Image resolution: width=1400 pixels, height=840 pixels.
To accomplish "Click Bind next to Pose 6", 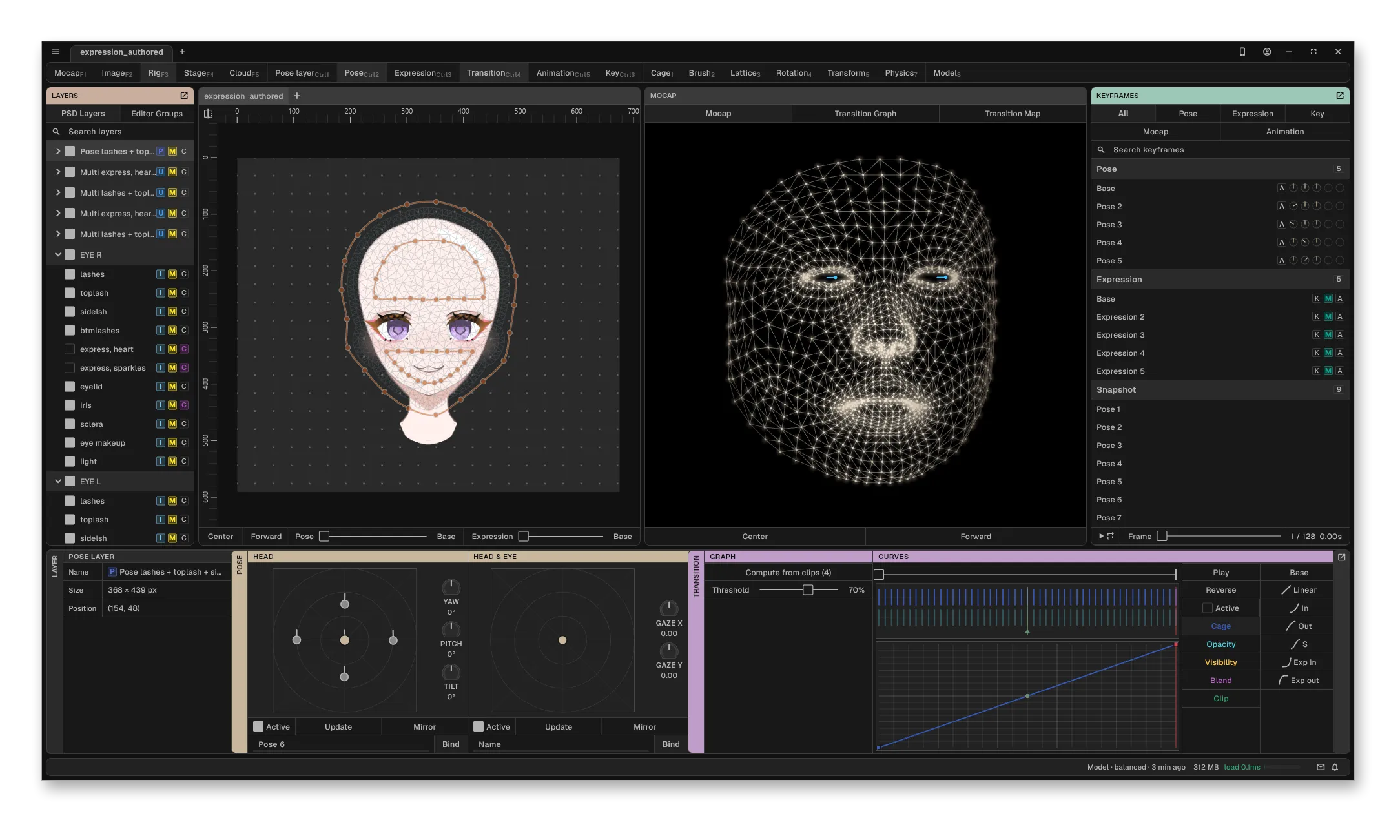I will (451, 744).
